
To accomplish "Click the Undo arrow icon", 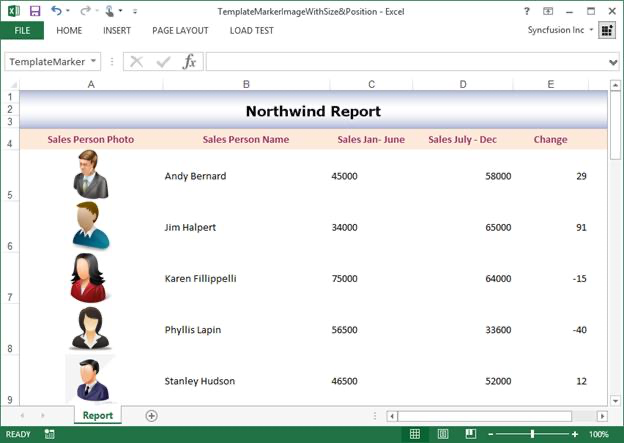I will click(56, 11).
